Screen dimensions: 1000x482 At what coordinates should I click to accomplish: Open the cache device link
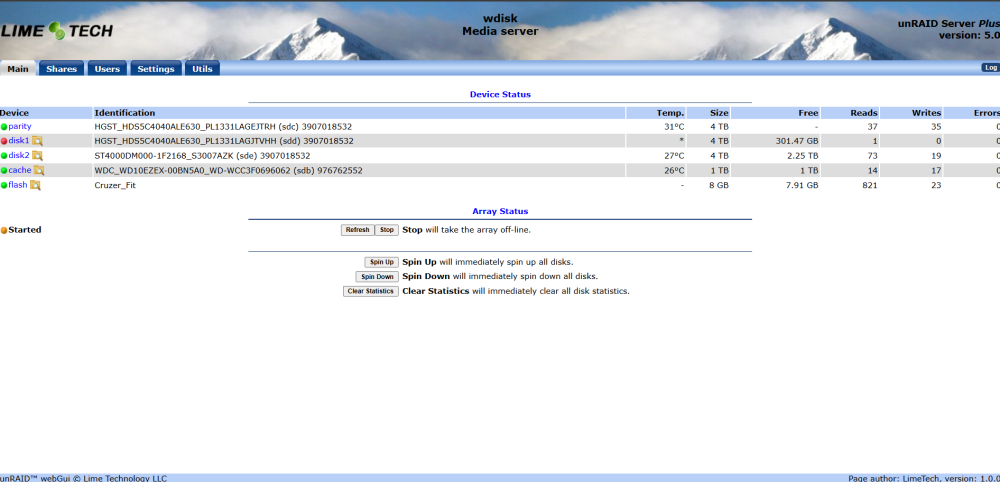(20, 170)
